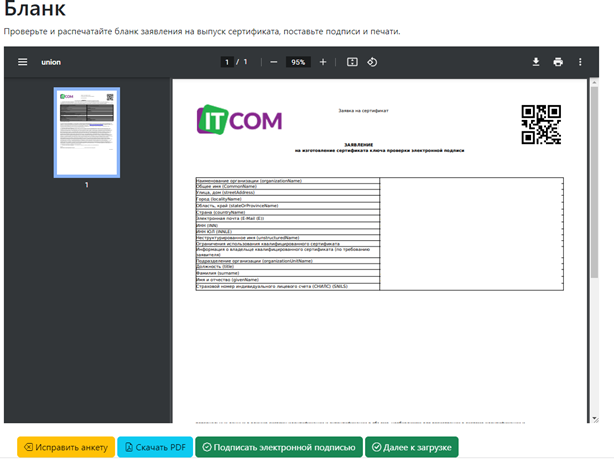
Task: Click the QR code in the document
Action: 541,125
